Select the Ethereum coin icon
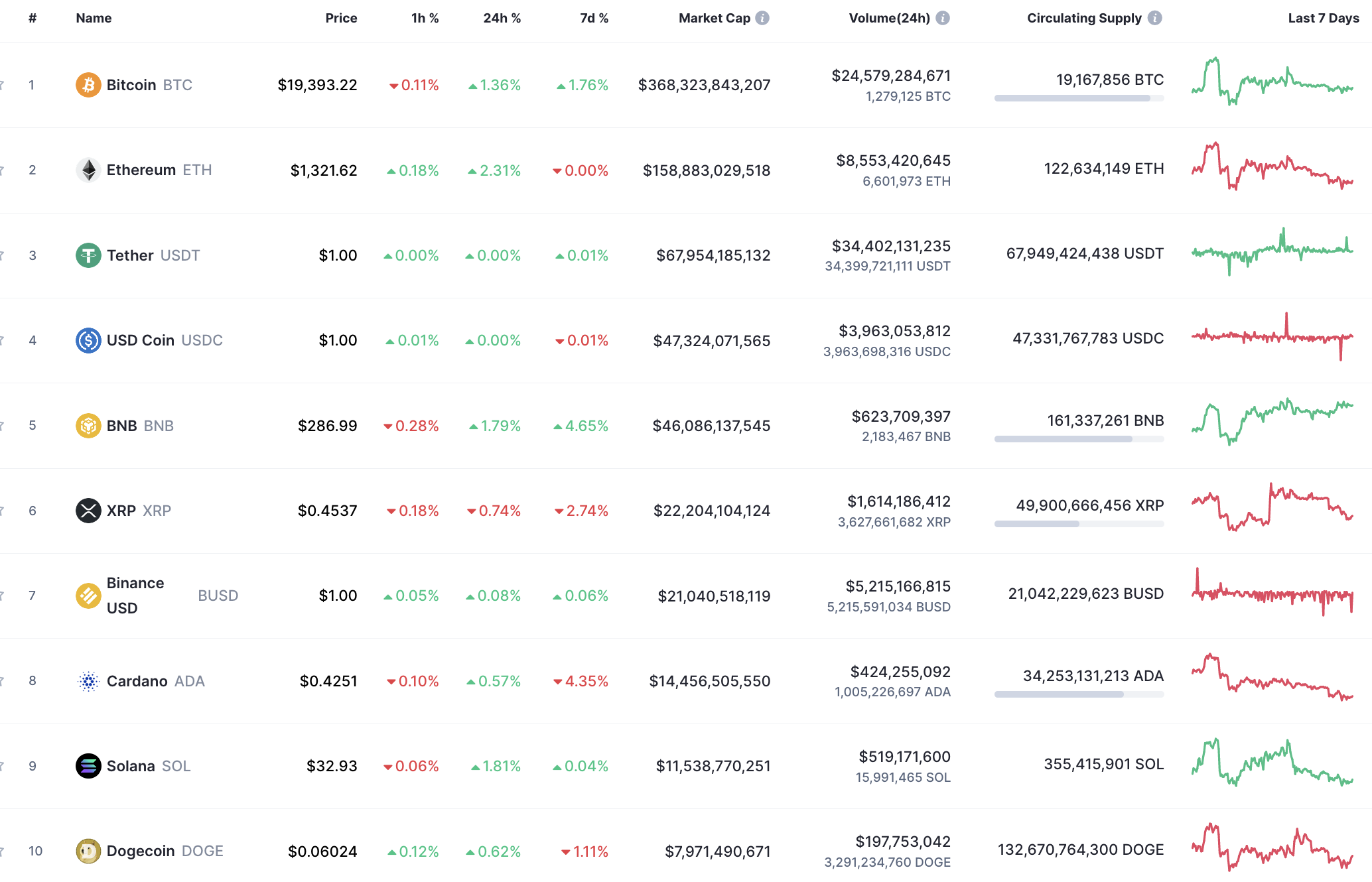The width and height of the screenshot is (1372, 882). click(x=88, y=170)
